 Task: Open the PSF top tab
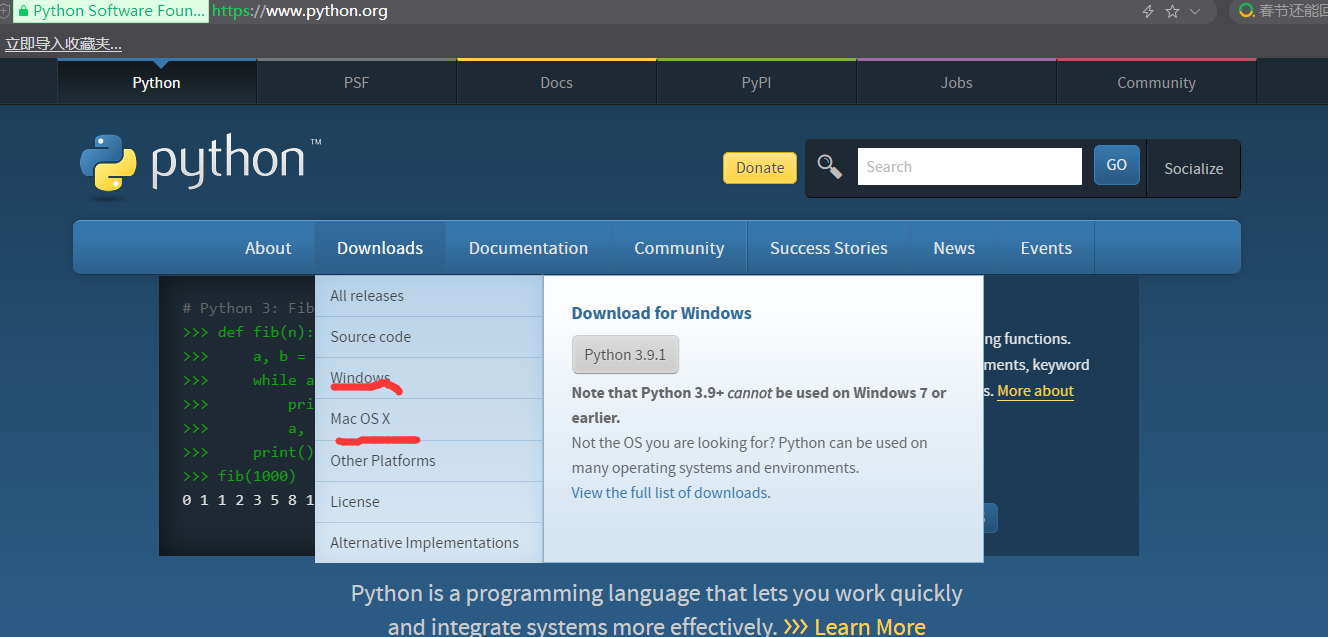357,82
